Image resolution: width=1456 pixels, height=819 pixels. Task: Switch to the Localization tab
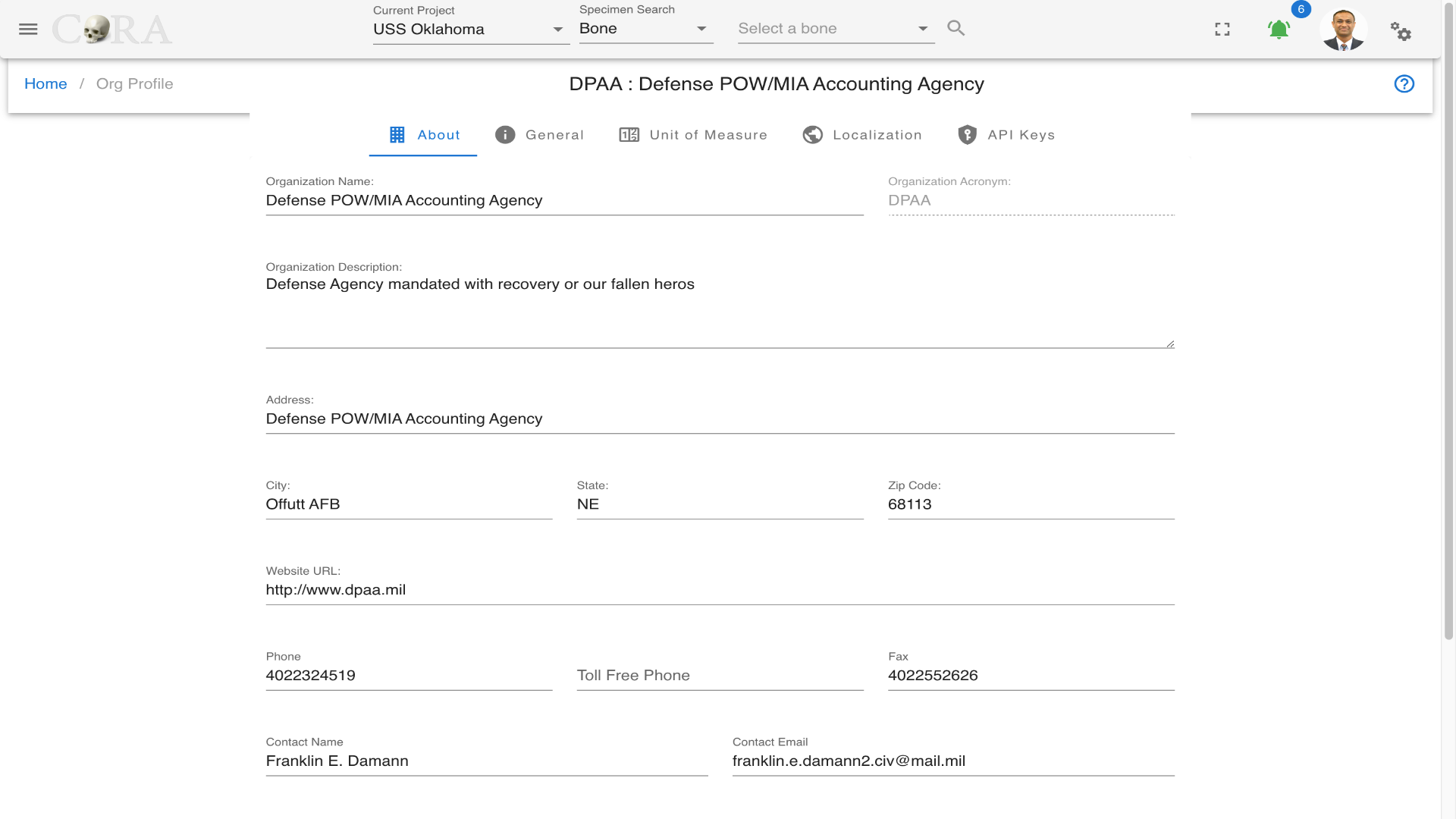[862, 135]
